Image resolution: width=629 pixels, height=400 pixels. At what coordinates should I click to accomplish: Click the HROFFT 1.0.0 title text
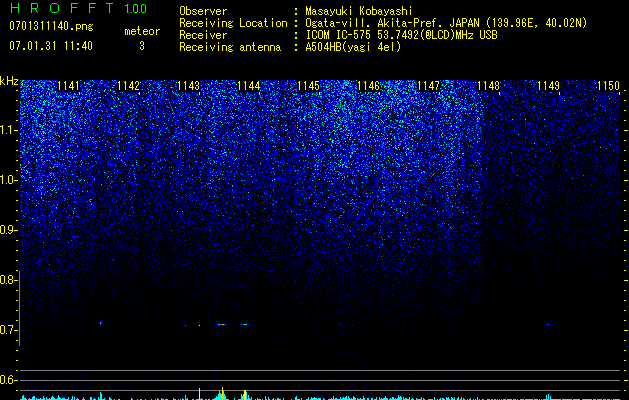coord(78,8)
